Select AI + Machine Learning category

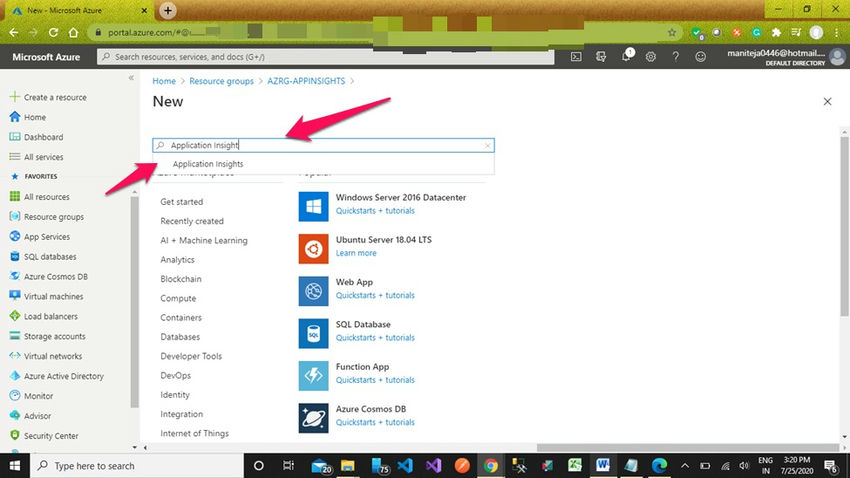[x=204, y=240]
